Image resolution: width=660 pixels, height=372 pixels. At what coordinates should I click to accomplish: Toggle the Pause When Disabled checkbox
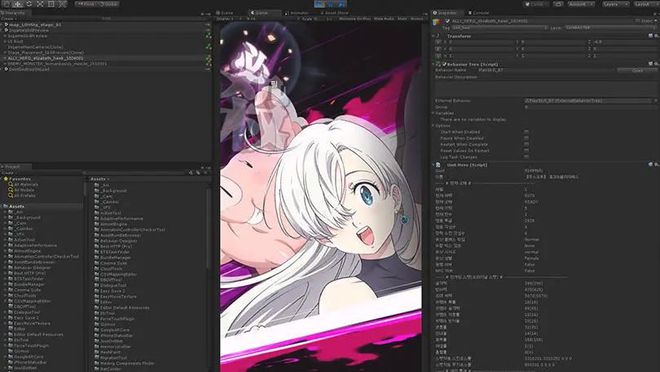(x=527, y=138)
